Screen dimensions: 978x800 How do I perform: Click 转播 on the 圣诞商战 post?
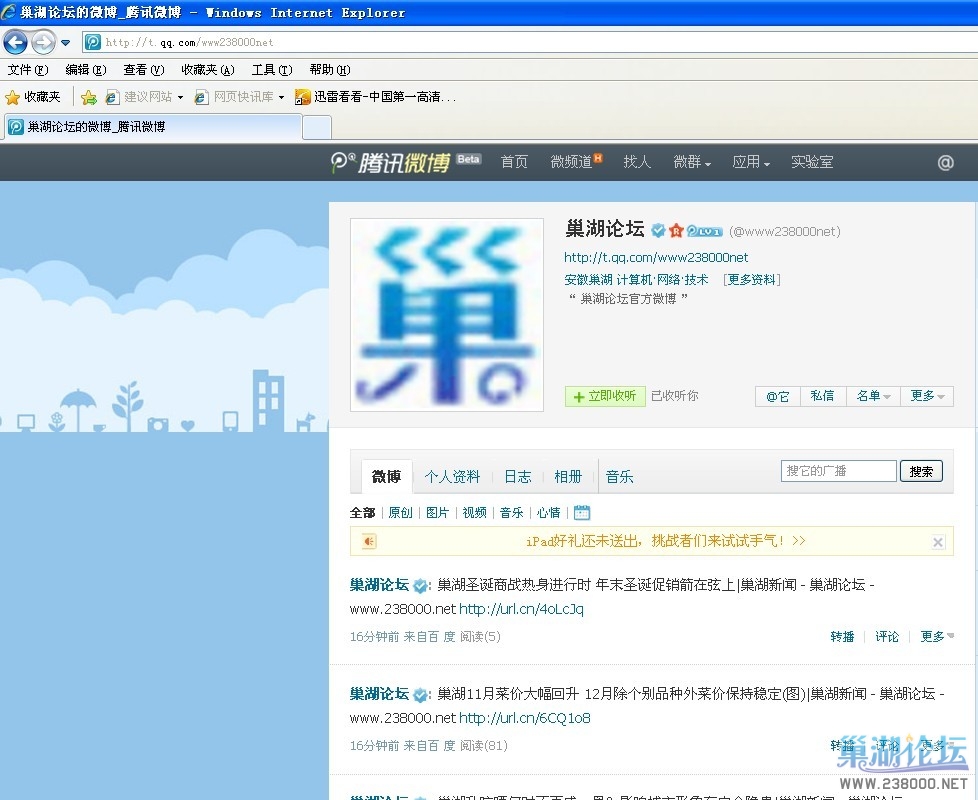[842, 637]
